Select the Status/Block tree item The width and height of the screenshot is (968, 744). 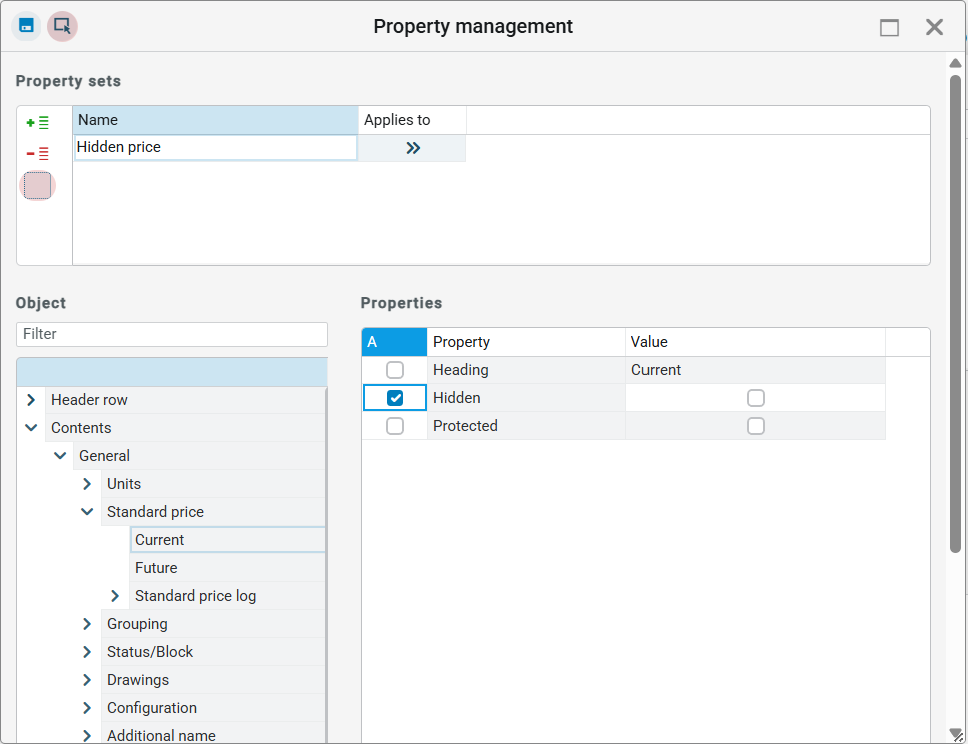(x=213, y=652)
